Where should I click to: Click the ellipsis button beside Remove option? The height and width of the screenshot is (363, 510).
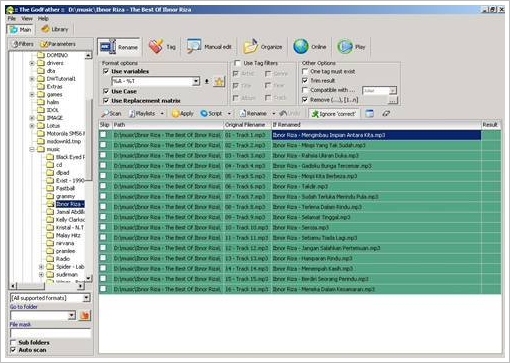pyautogui.click(x=393, y=100)
